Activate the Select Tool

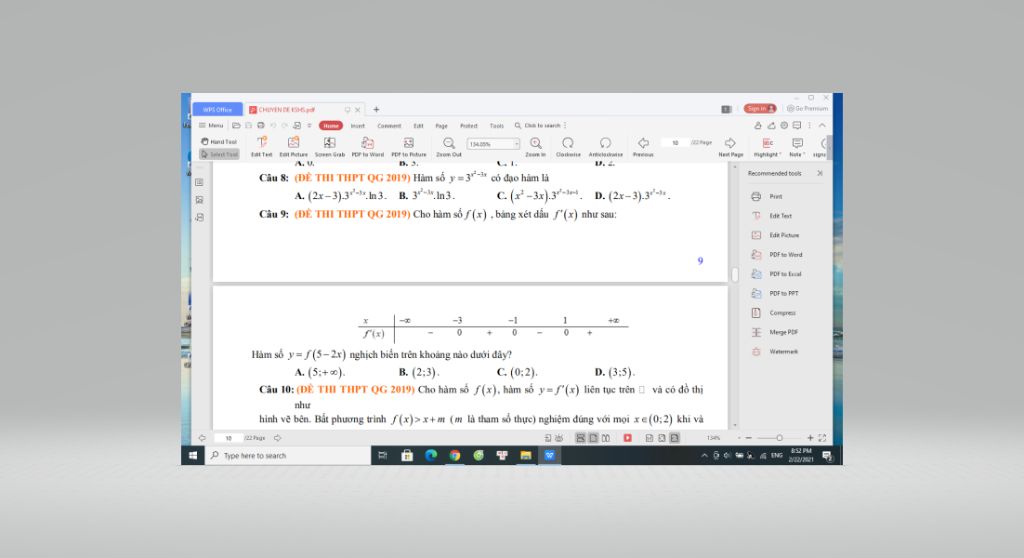click(219, 155)
